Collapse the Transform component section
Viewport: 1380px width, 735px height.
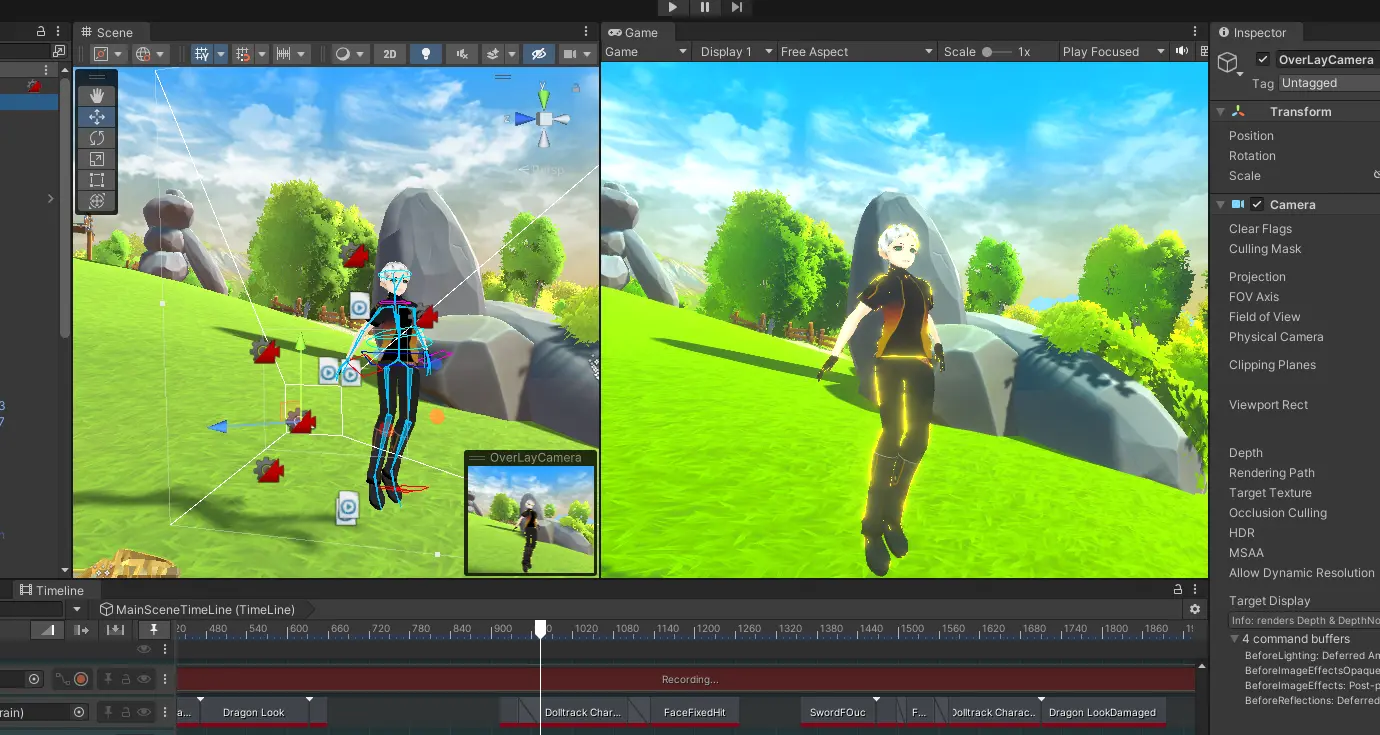(x=1220, y=112)
